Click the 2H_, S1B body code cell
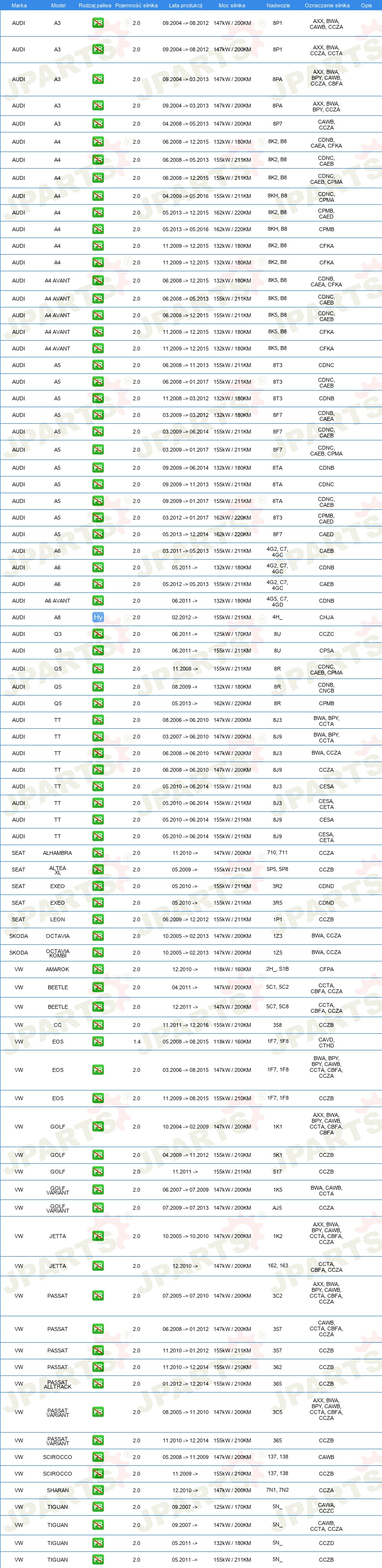This screenshot has height=1568, width=382. [x=277, y=968]
